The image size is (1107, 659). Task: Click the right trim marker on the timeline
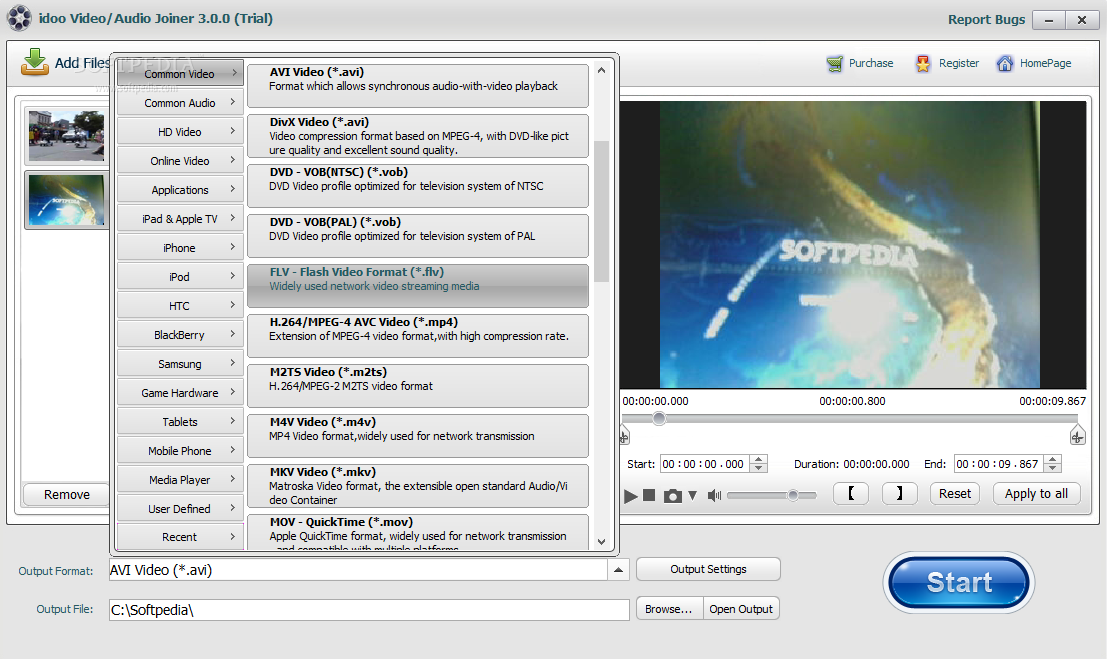pos(1077,436)
